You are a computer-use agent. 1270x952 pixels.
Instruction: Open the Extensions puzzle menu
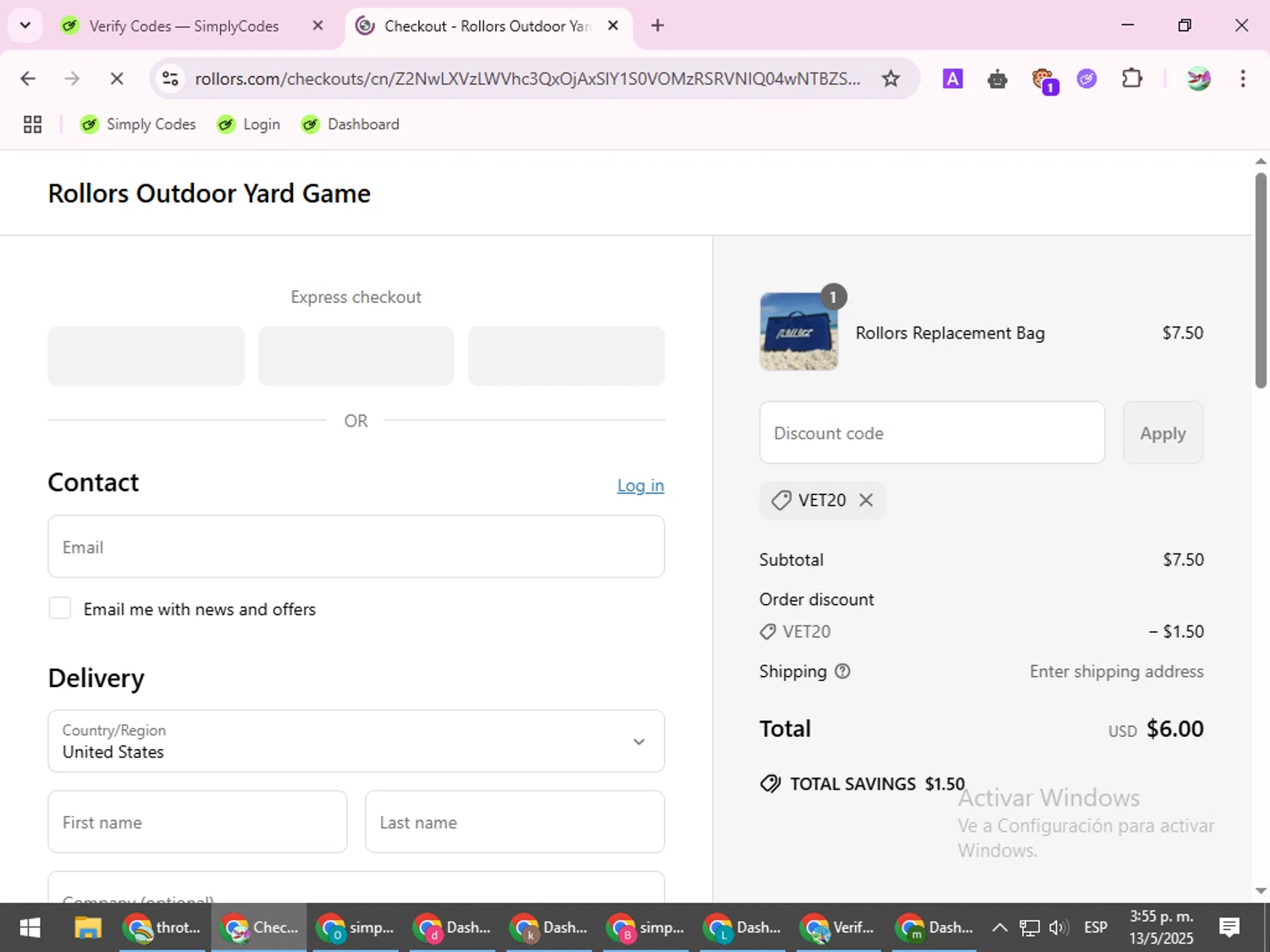1132,79
